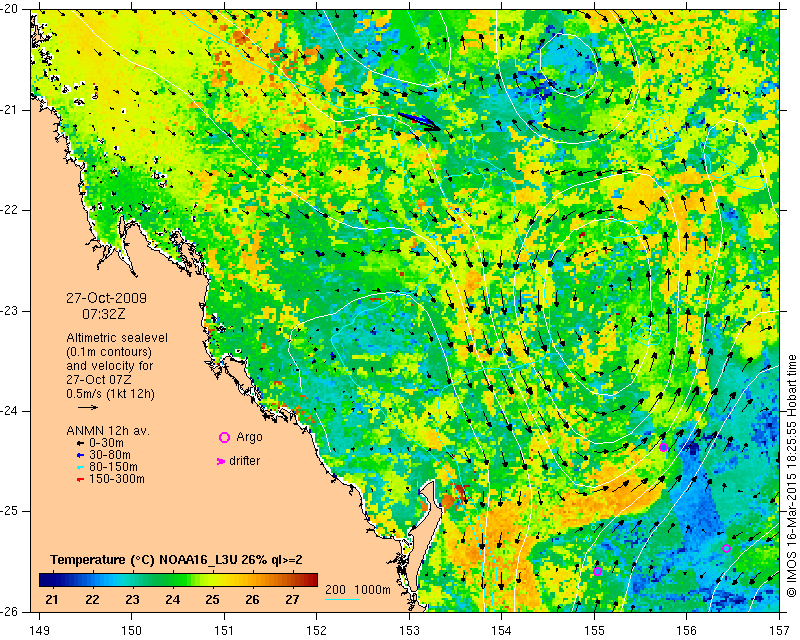The image size is (800, 640).
Task: Click the color bar tick label 21
Action: pyautogui.click(x=52, y=599)
